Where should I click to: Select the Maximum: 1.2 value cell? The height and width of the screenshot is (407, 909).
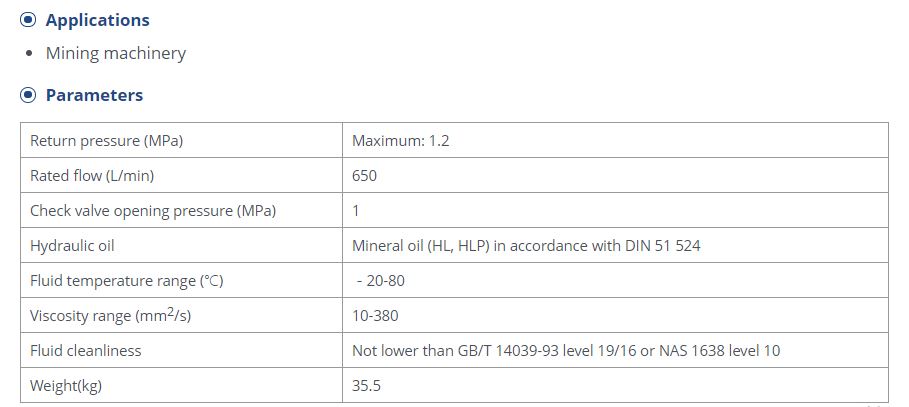click(x=615, y=140)
